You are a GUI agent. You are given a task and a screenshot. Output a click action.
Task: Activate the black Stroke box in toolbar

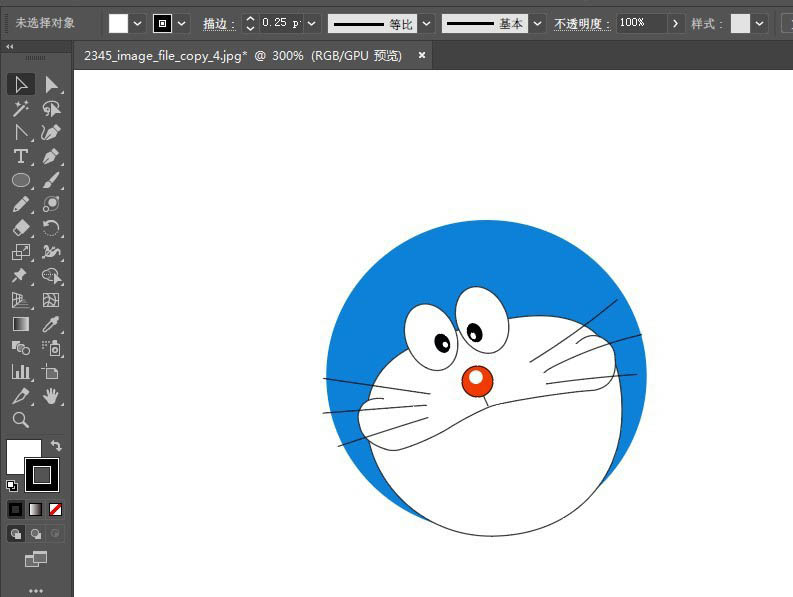click(x=42, y=475)
